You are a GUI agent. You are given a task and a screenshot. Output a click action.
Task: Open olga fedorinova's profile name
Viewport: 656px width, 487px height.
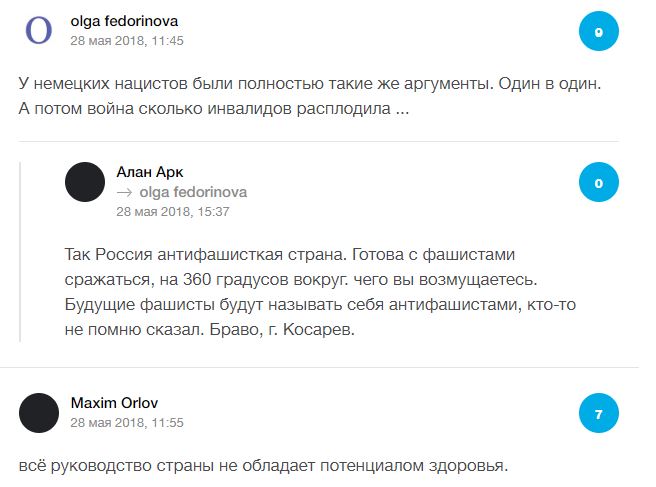124,21
